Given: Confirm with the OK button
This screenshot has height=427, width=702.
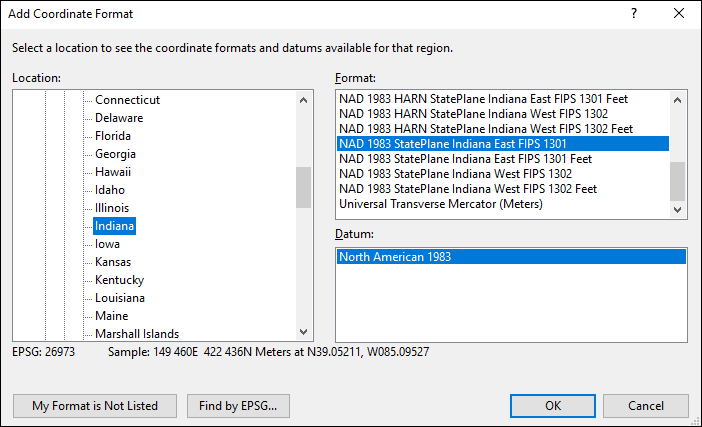Looking at the screenshot, I should (553, 406).
